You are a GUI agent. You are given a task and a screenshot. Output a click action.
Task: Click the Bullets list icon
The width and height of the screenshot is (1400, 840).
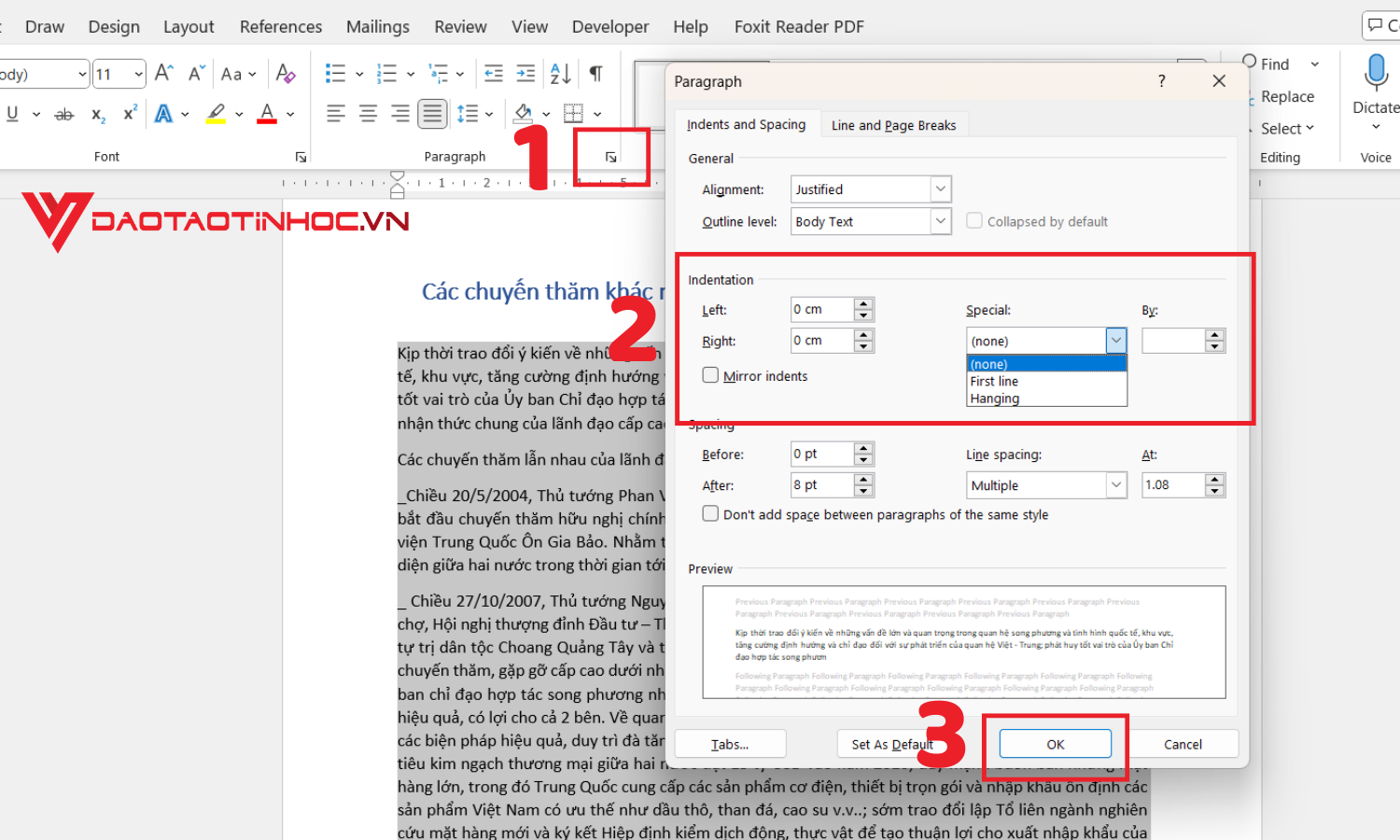(x=335, y=74)
